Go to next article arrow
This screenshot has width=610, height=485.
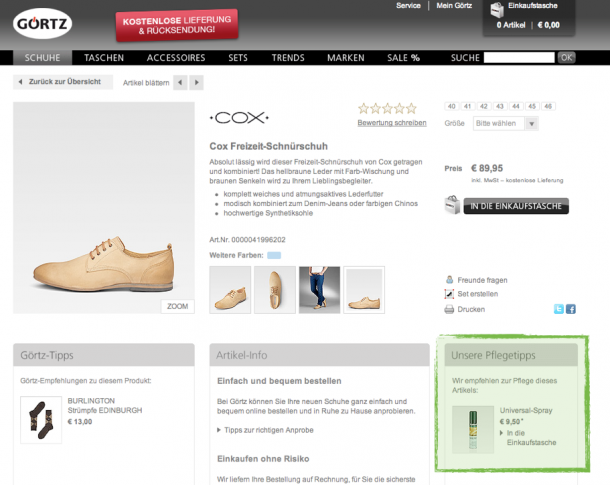tap(196, 82)
